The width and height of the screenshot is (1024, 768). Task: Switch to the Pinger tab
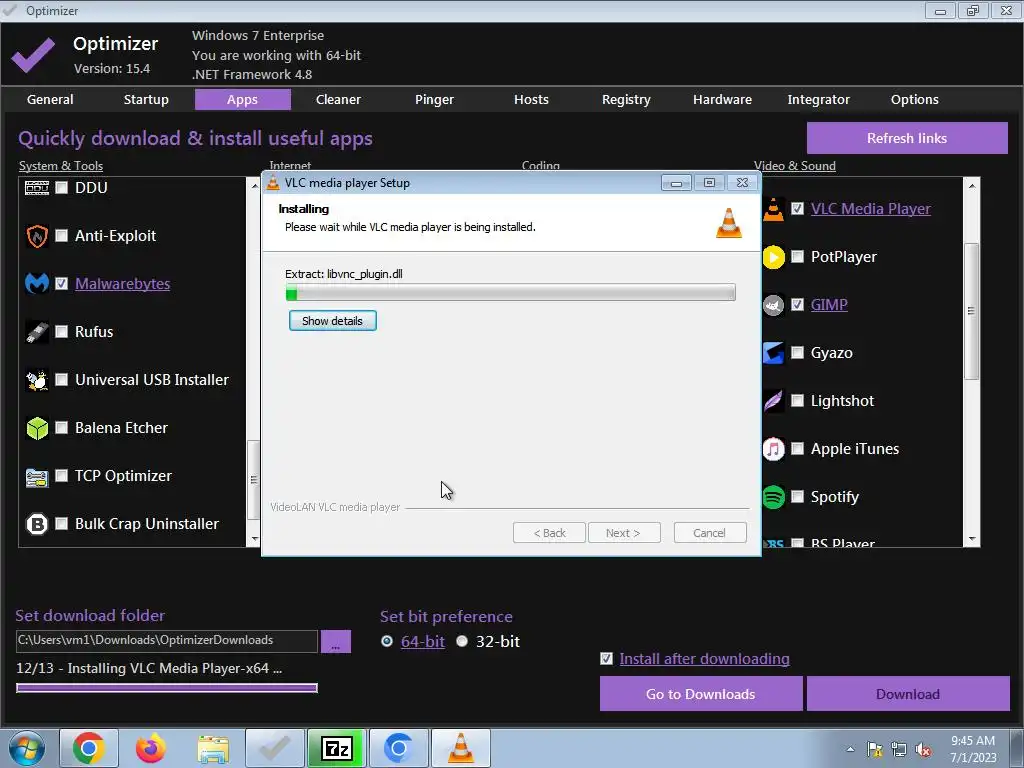click(x=434, y=100)
